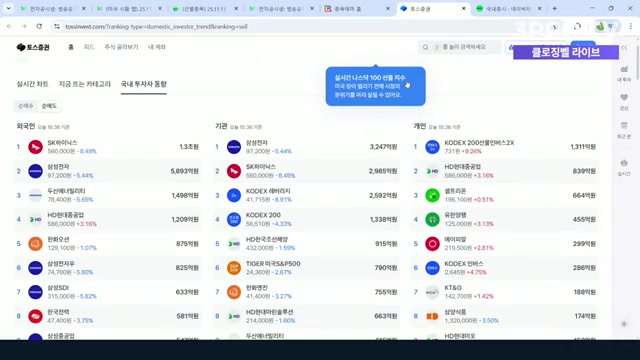Open the KODEX 레버리지 2x logo
Screen dimensions: 640x360
tap(234, 195)
